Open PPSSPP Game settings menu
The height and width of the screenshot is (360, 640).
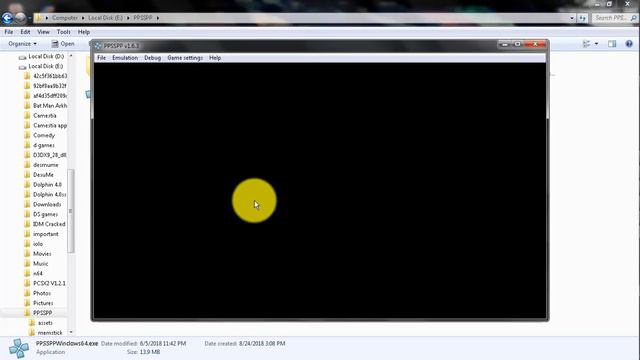pyautogui.click(x=185, y=58)
